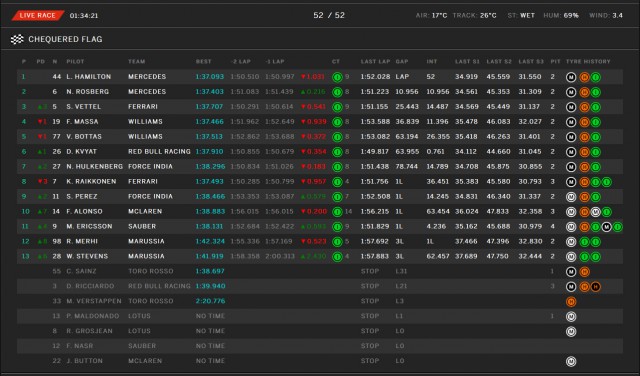Click Stevens' current tyre icon in CT column
640x376 pixels.
click(337, 256)
